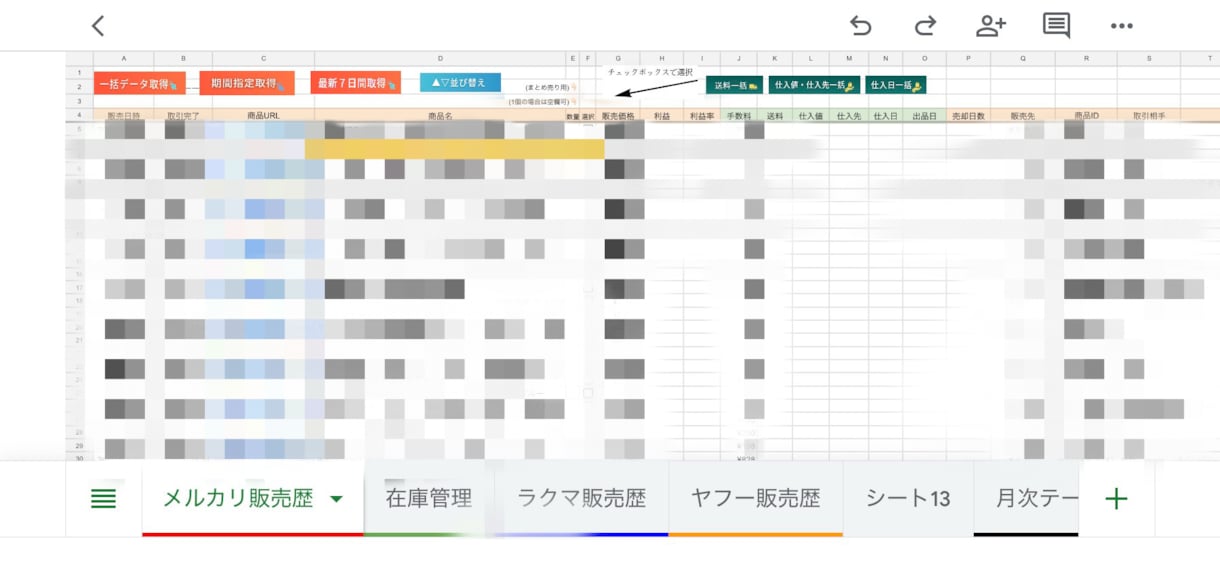Click the チェックボックスで選択 note text
Screen dimensions: 1220x564
tap(650, 72)
